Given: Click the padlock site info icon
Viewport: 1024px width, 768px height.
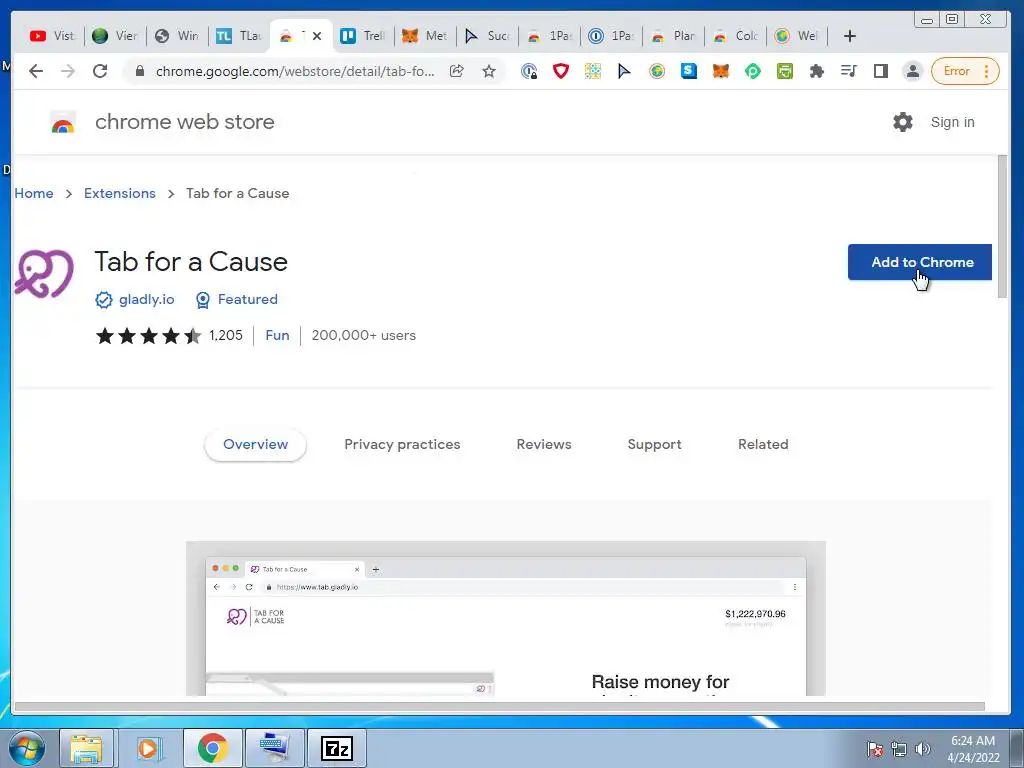Looking at the screenshot, I should pos(140,71).
